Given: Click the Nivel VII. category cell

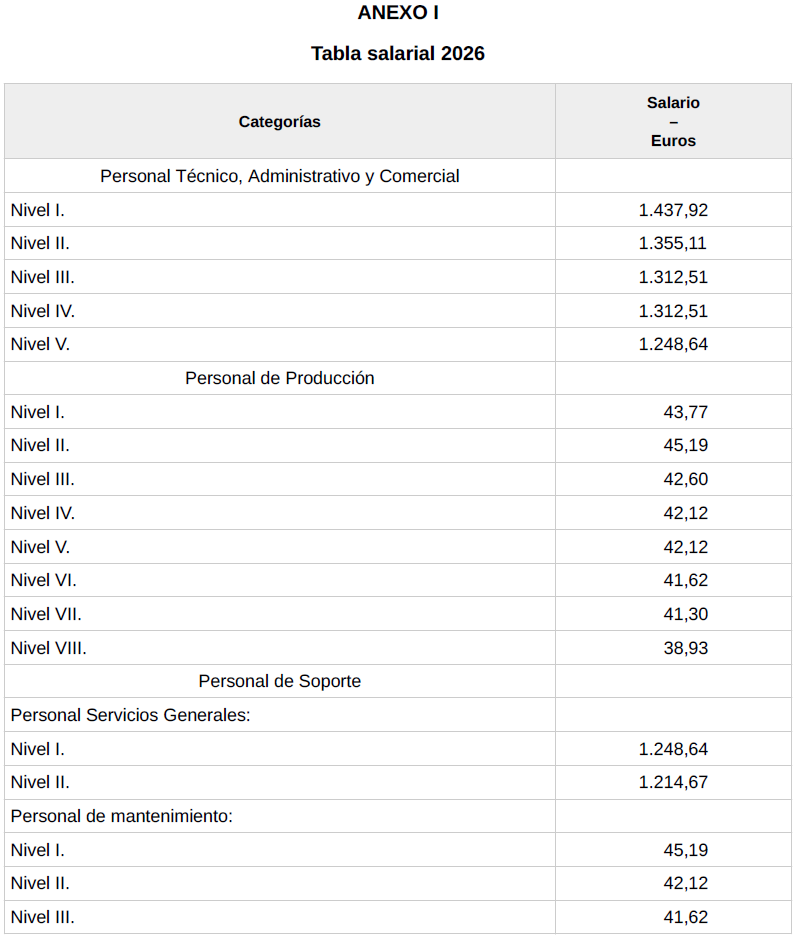Looking at the screenshot, I should 46,614.
